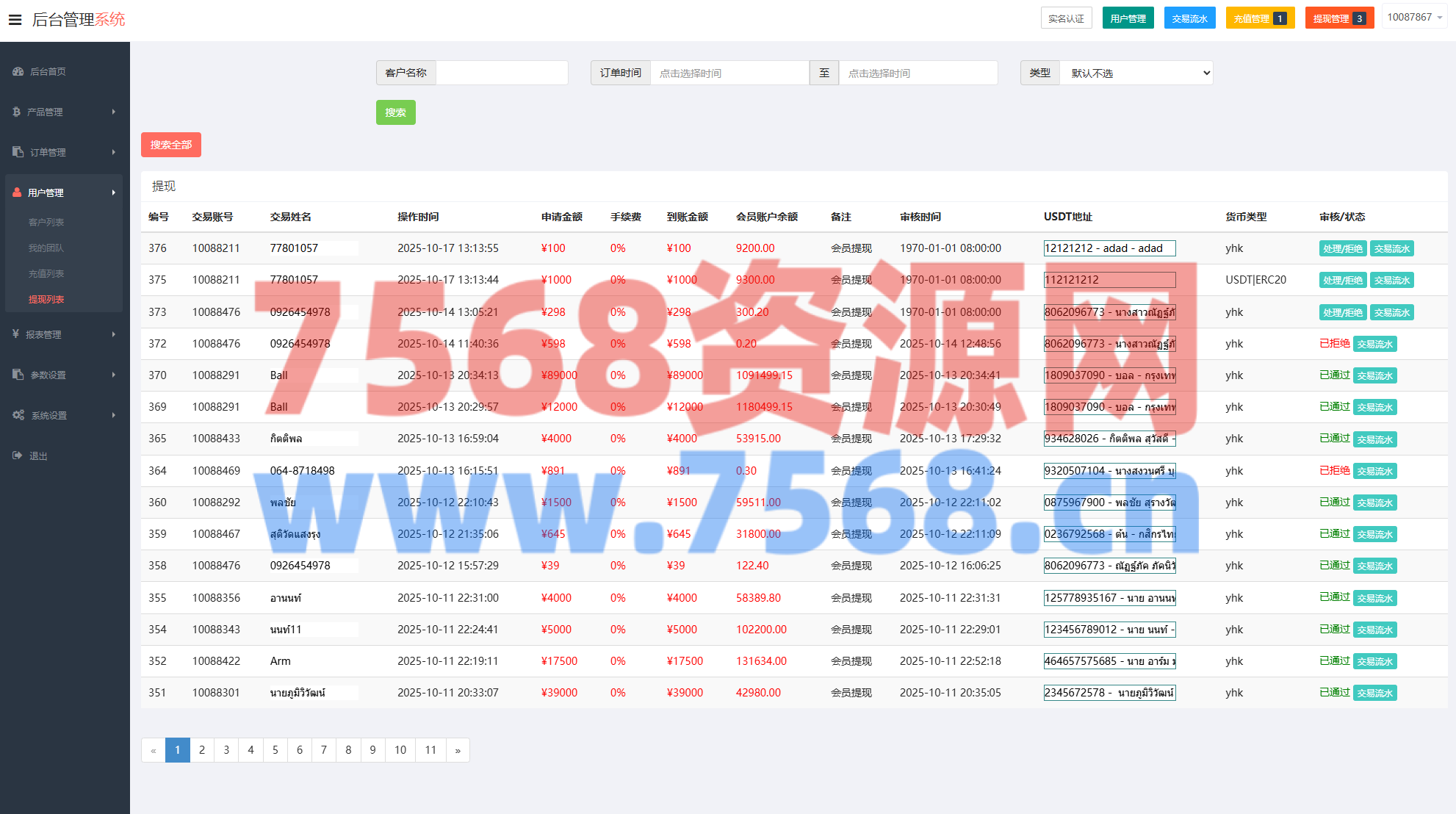Open 充值列表 in the sidebar
1456x814 pixels.
[46, 273]
